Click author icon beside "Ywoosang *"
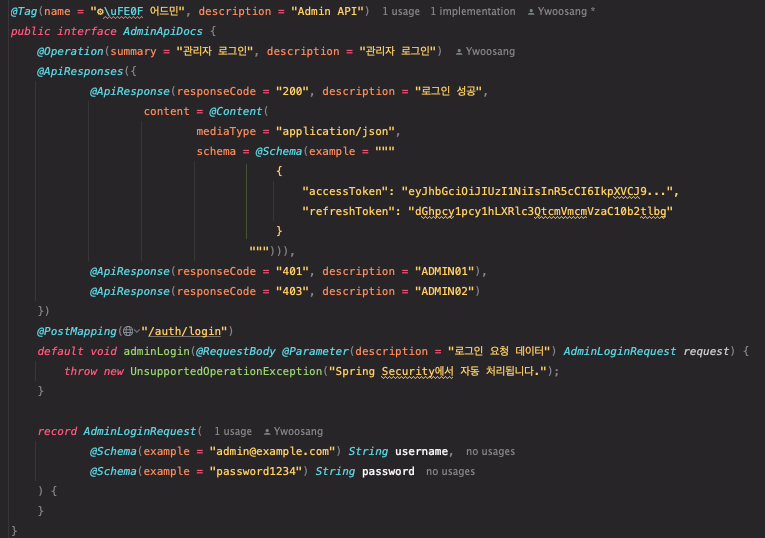Viewport: 765px width, 538px height. 531,12
